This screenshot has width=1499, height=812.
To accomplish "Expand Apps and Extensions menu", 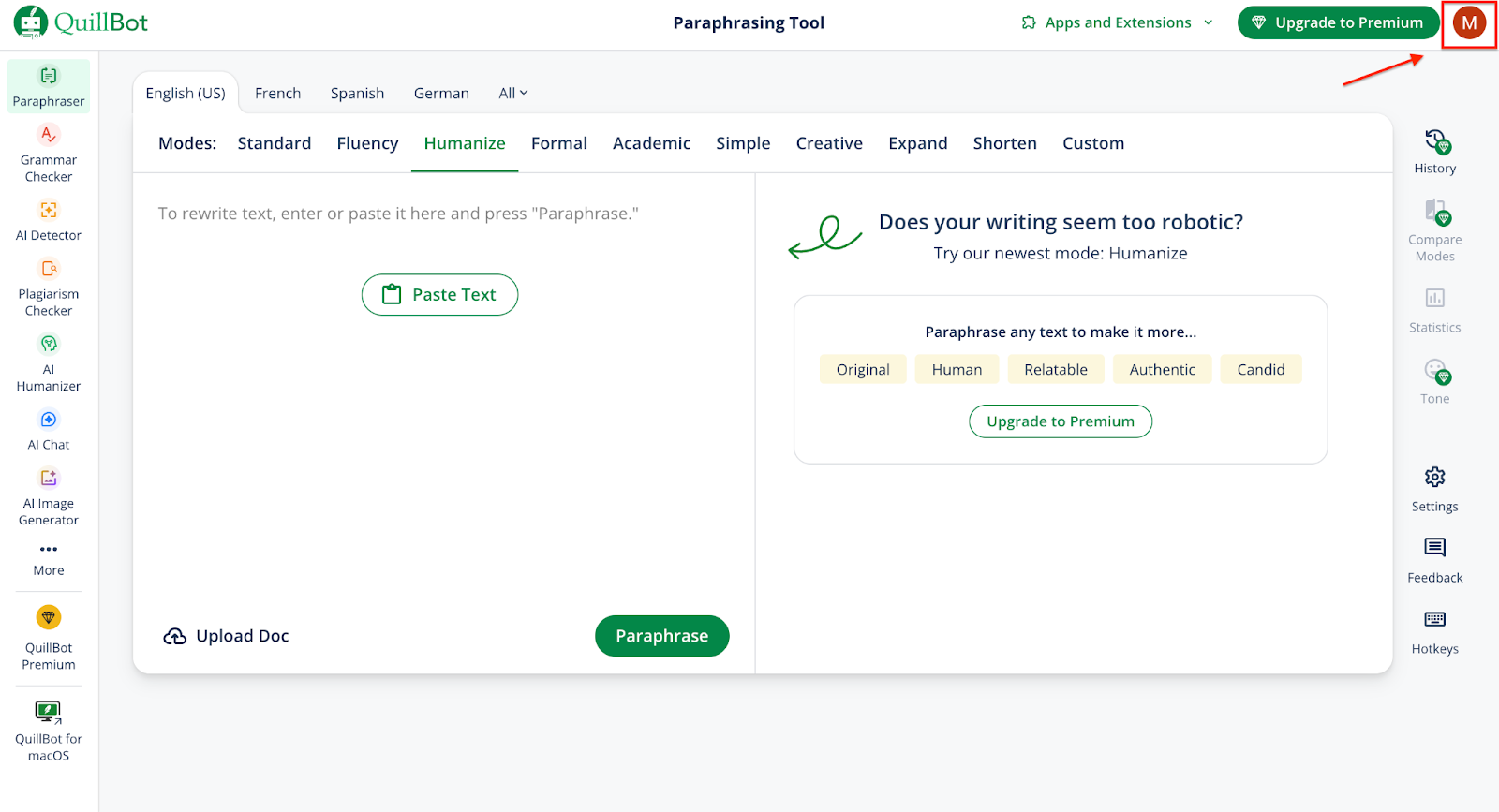I will [1117, 23].
